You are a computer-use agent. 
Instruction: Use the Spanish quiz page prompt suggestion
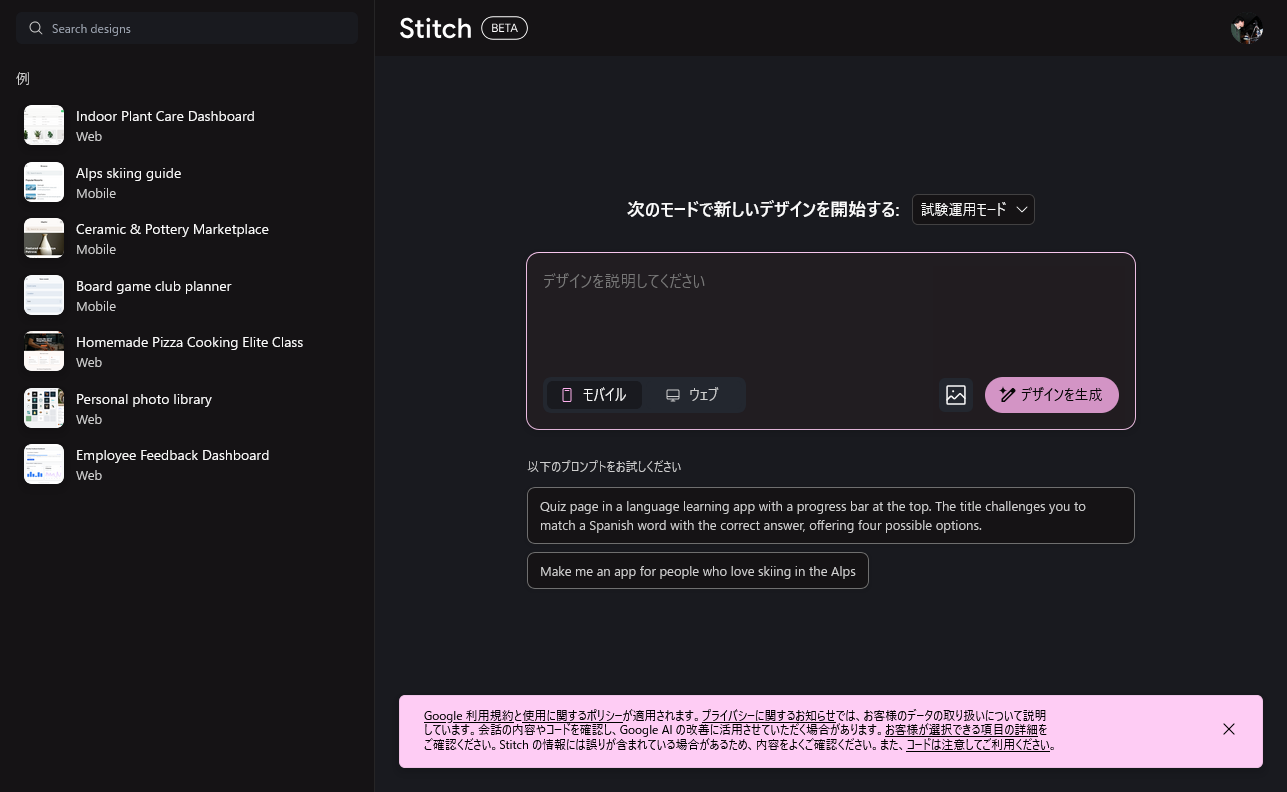[x=830, y=515]
